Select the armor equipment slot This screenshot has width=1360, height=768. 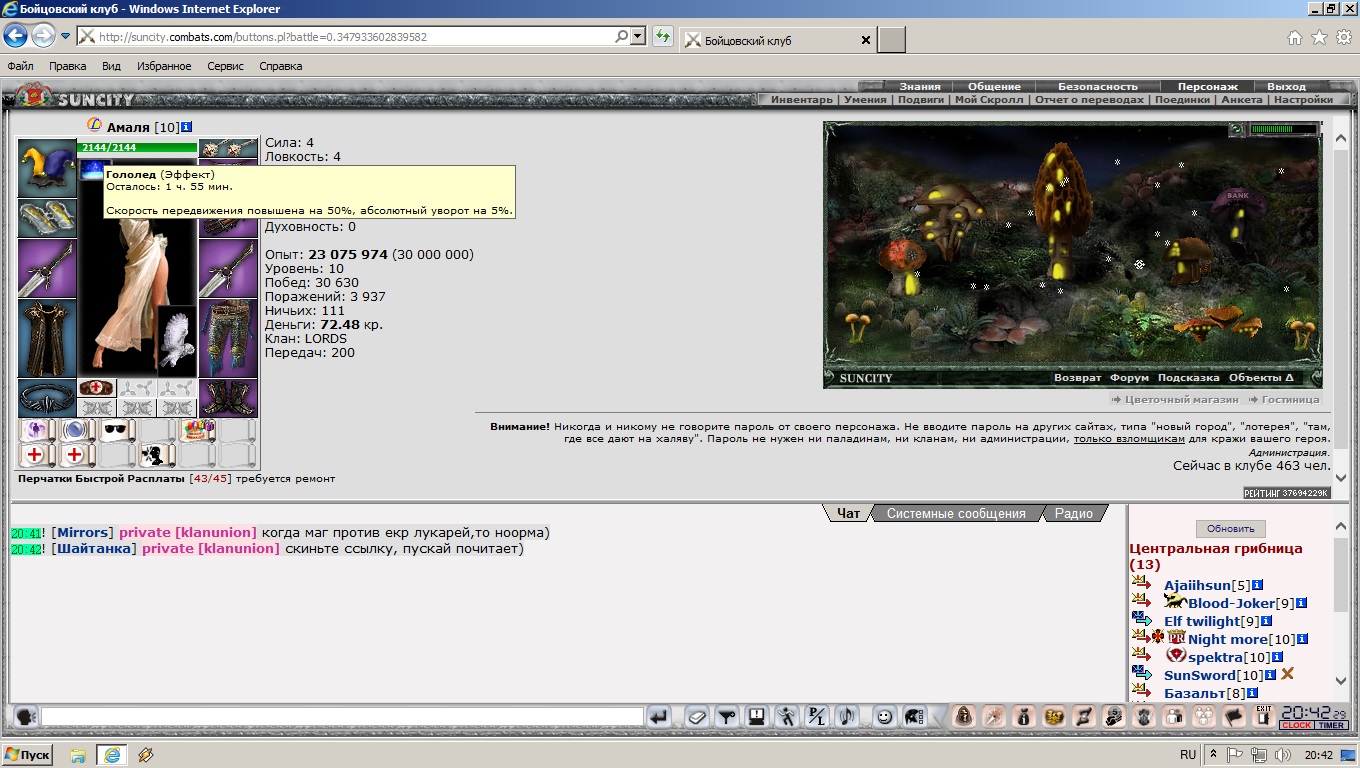47,338
